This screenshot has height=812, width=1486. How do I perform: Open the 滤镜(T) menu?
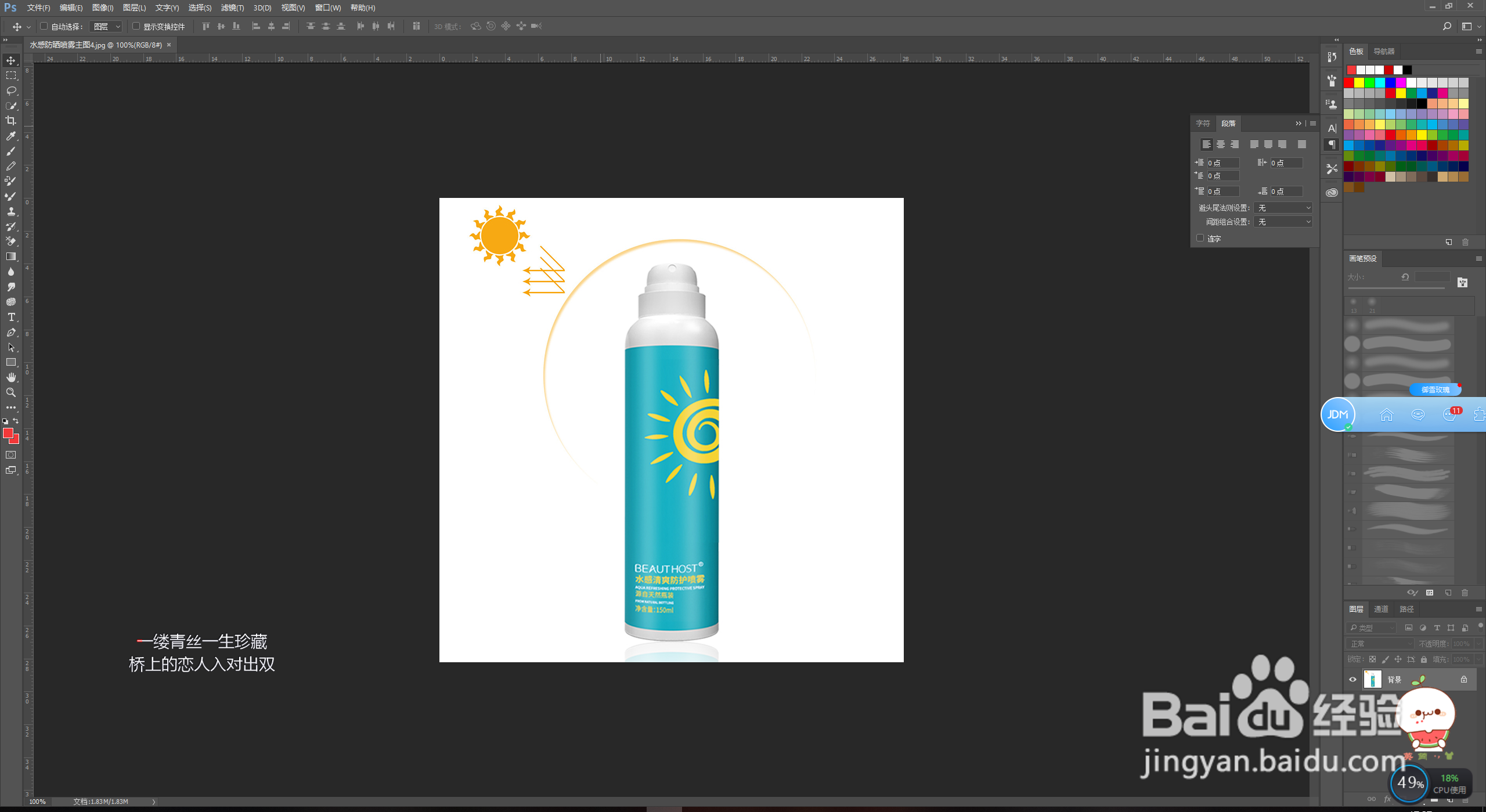click(x=232, y=8)
